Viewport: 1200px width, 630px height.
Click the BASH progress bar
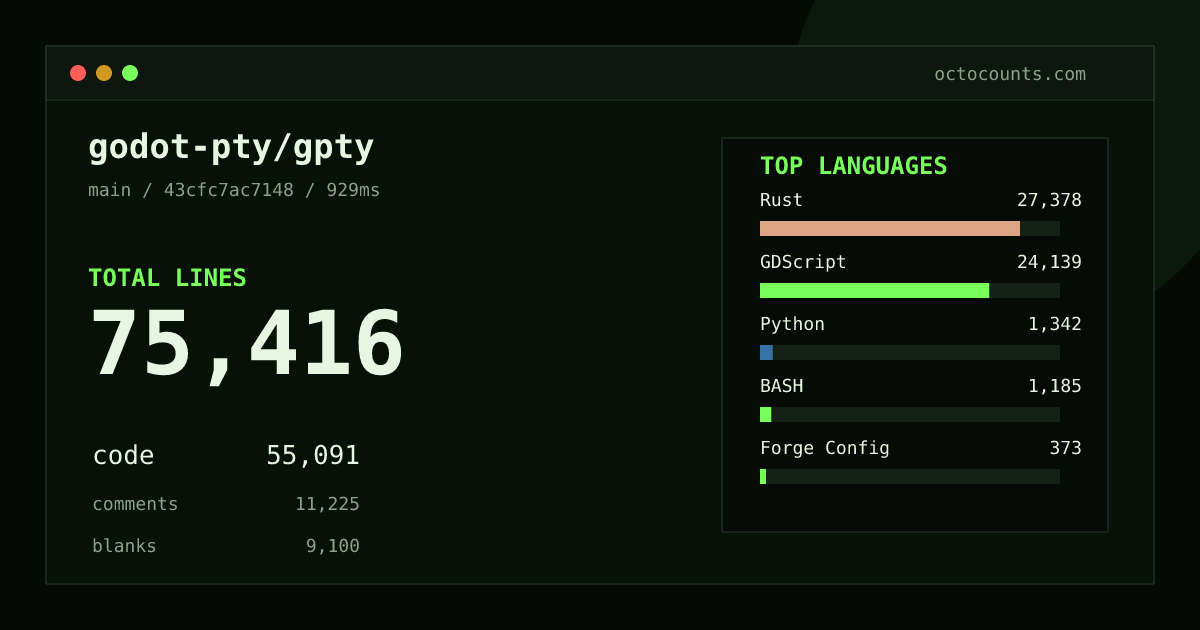(910, 414)
